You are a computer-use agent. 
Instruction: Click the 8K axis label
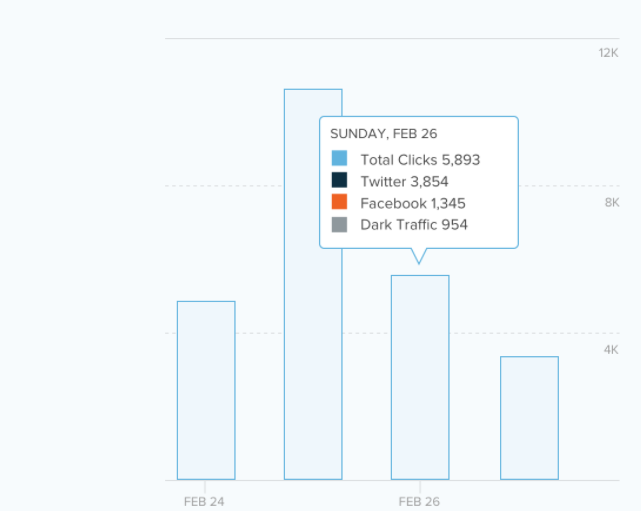click(612, 202)
